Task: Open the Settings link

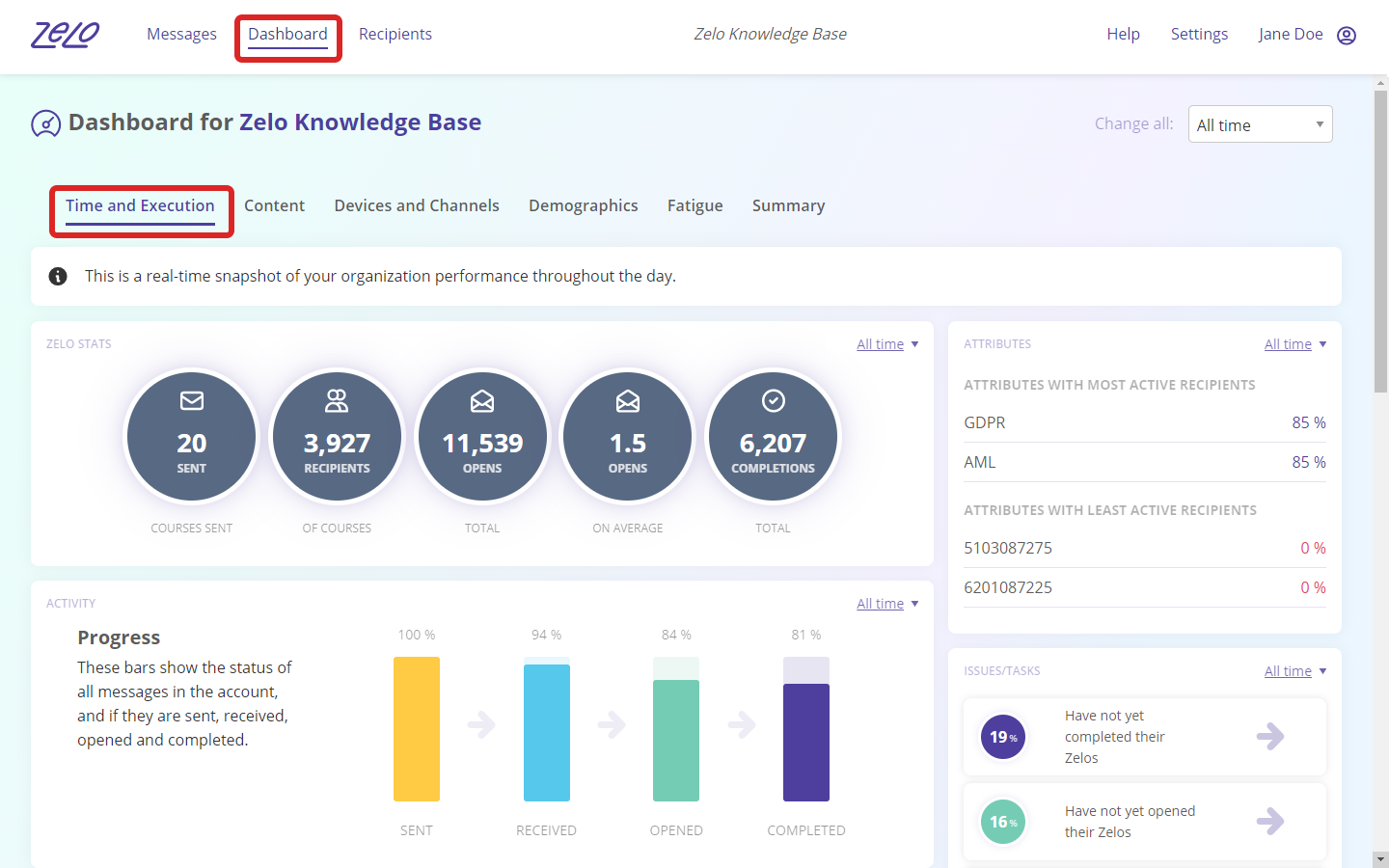Action: 1199,35
